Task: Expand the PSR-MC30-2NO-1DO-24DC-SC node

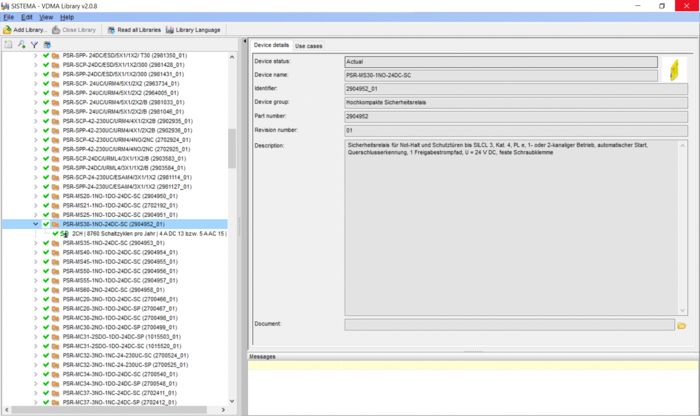Action: (36, 318)
